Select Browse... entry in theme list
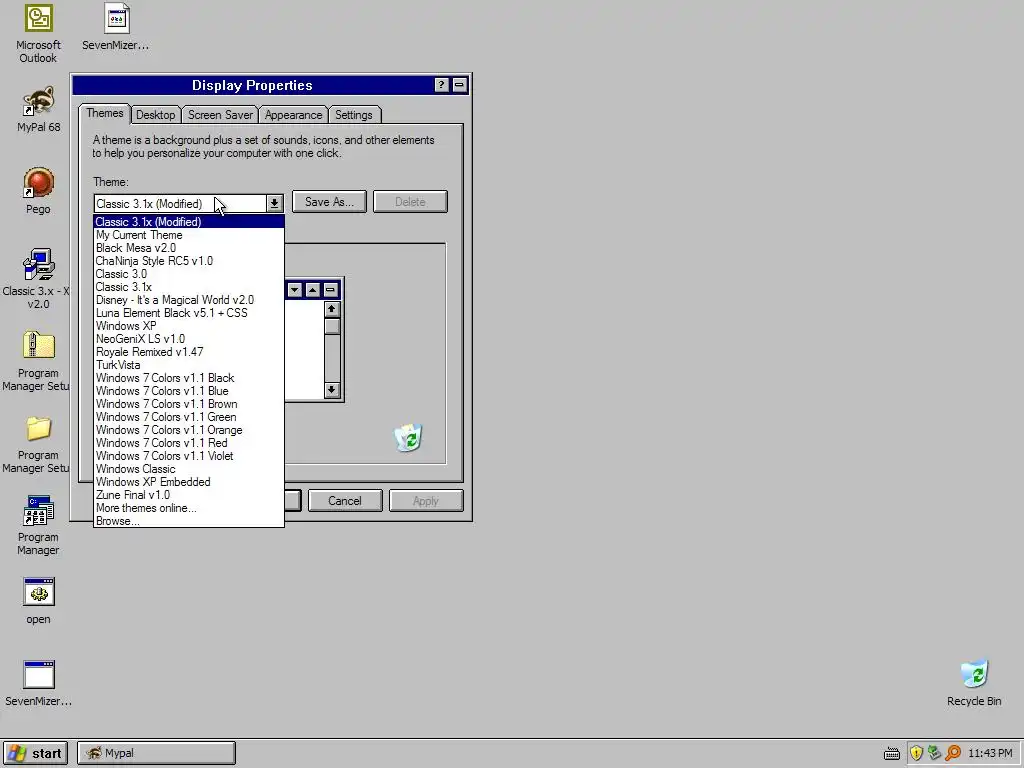1024x768 pixels. pyautogui.click(x=189, y=521)
